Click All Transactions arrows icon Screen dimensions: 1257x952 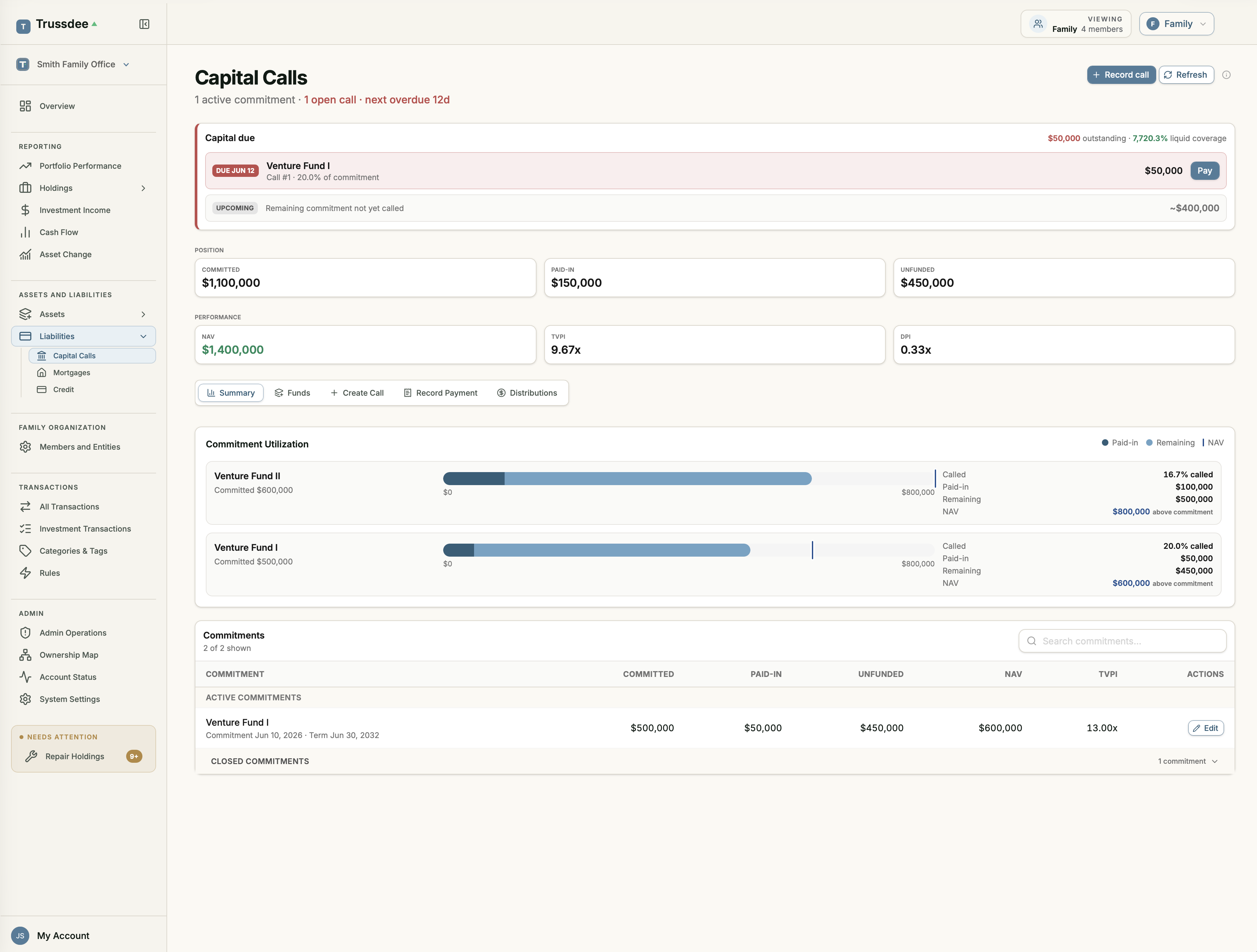(x=25, y=507)
